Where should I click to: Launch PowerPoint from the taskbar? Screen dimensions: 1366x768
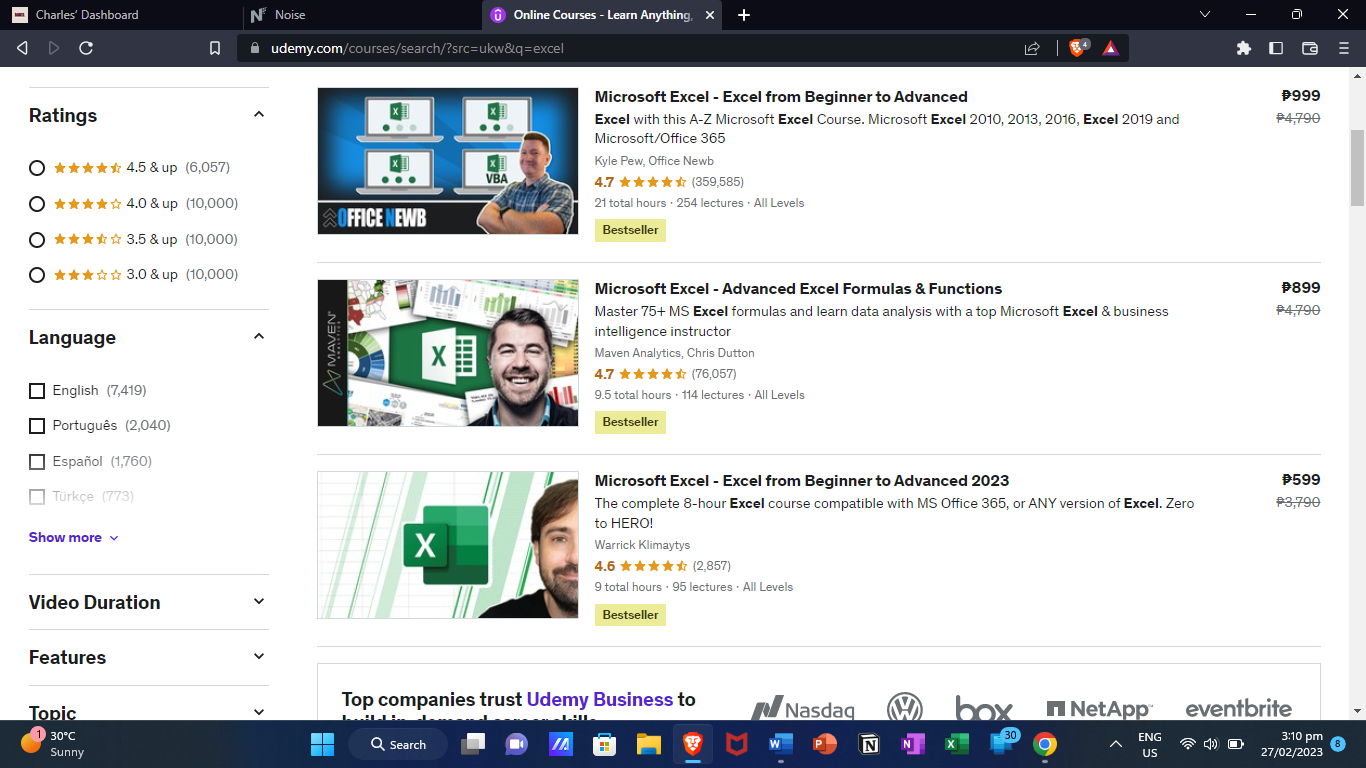825,744
